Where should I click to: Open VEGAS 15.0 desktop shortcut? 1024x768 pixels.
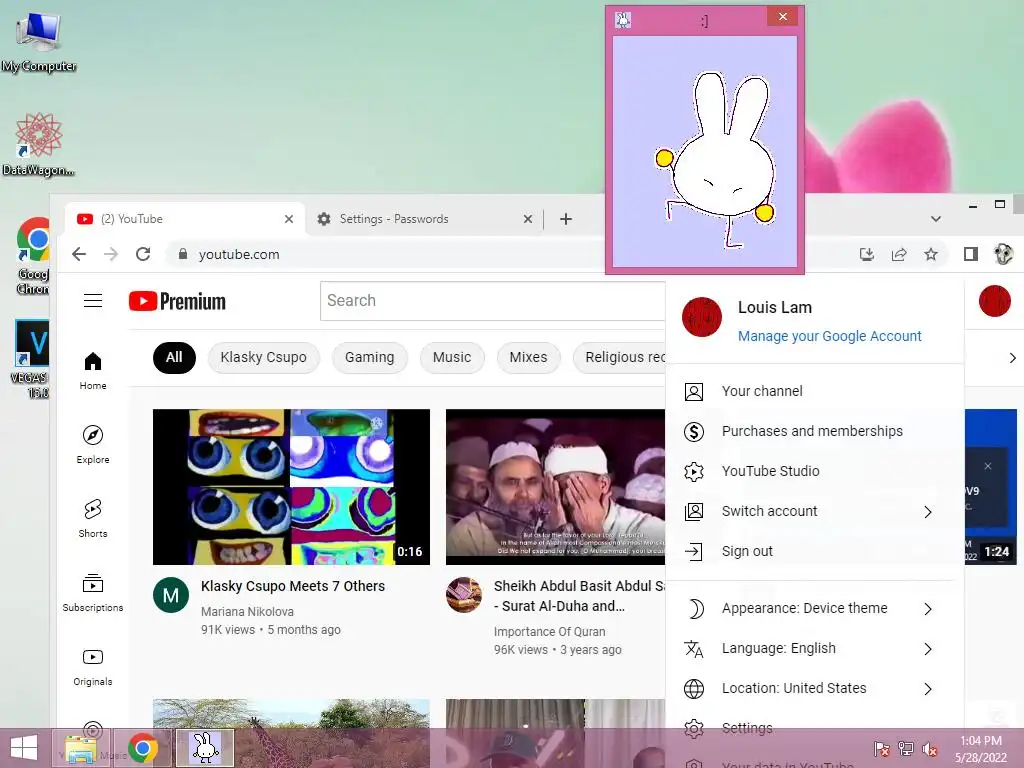pyautogui.click(x=31, y=358)
